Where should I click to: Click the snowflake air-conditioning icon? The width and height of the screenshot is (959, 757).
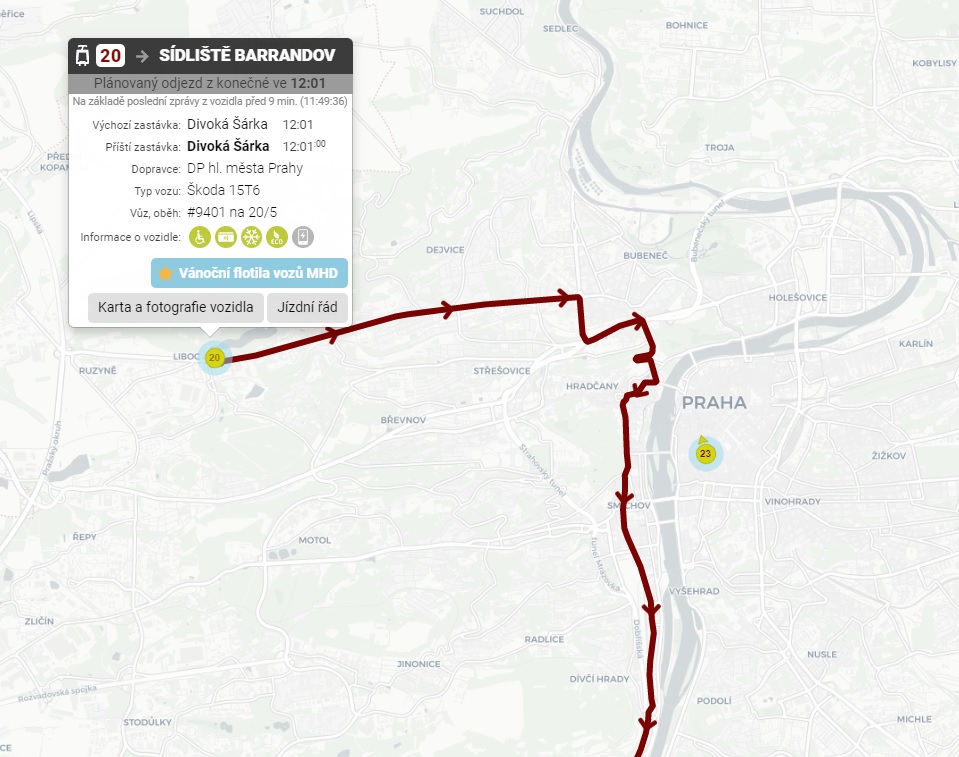click(251, 237)
